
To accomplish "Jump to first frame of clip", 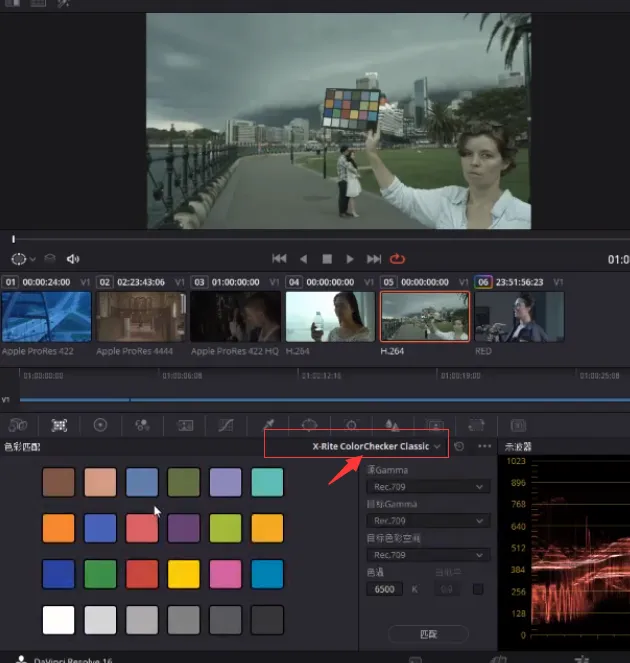I will [279, 258].
